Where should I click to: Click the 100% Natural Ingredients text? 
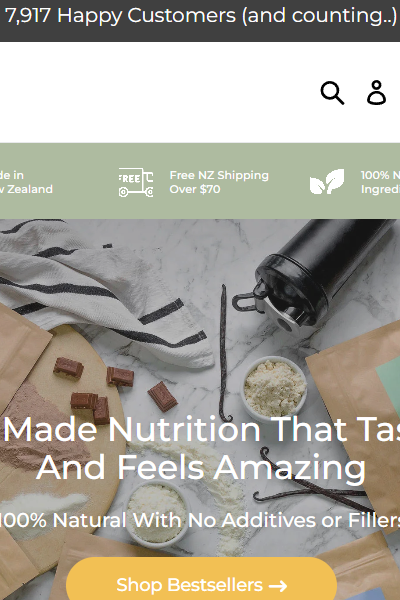point(380,182)
